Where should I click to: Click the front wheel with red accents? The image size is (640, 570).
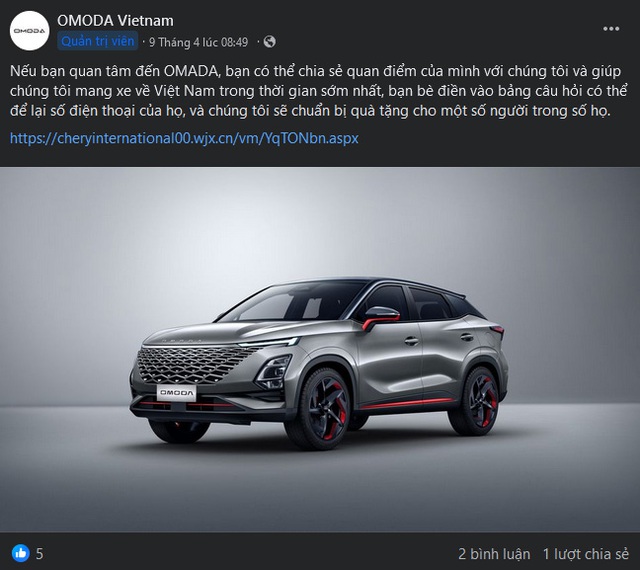[319, 409]
